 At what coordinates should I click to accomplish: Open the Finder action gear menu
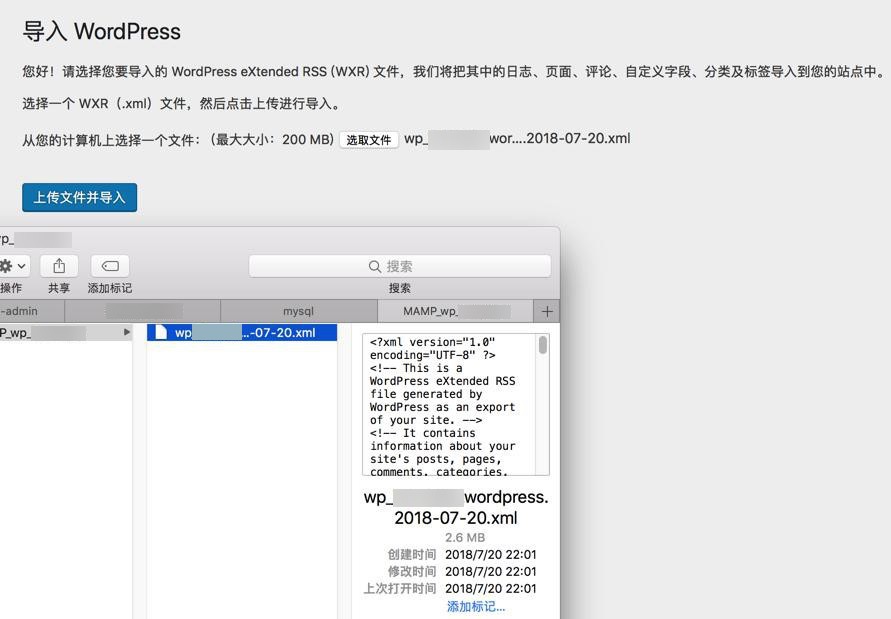14,266
